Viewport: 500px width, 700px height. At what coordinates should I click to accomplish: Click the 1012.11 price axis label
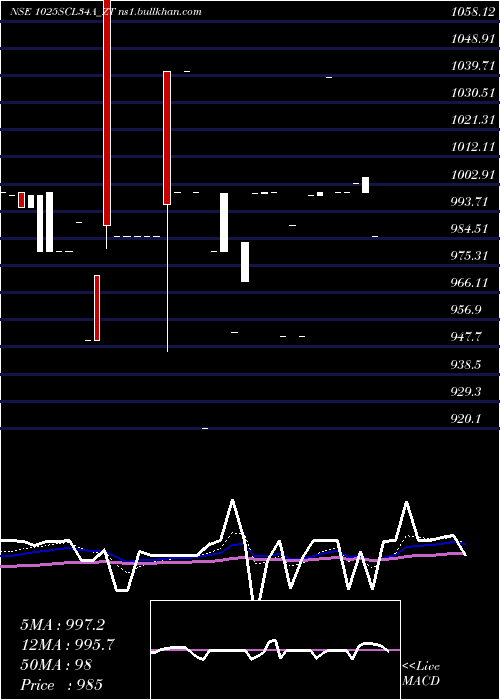473,147
